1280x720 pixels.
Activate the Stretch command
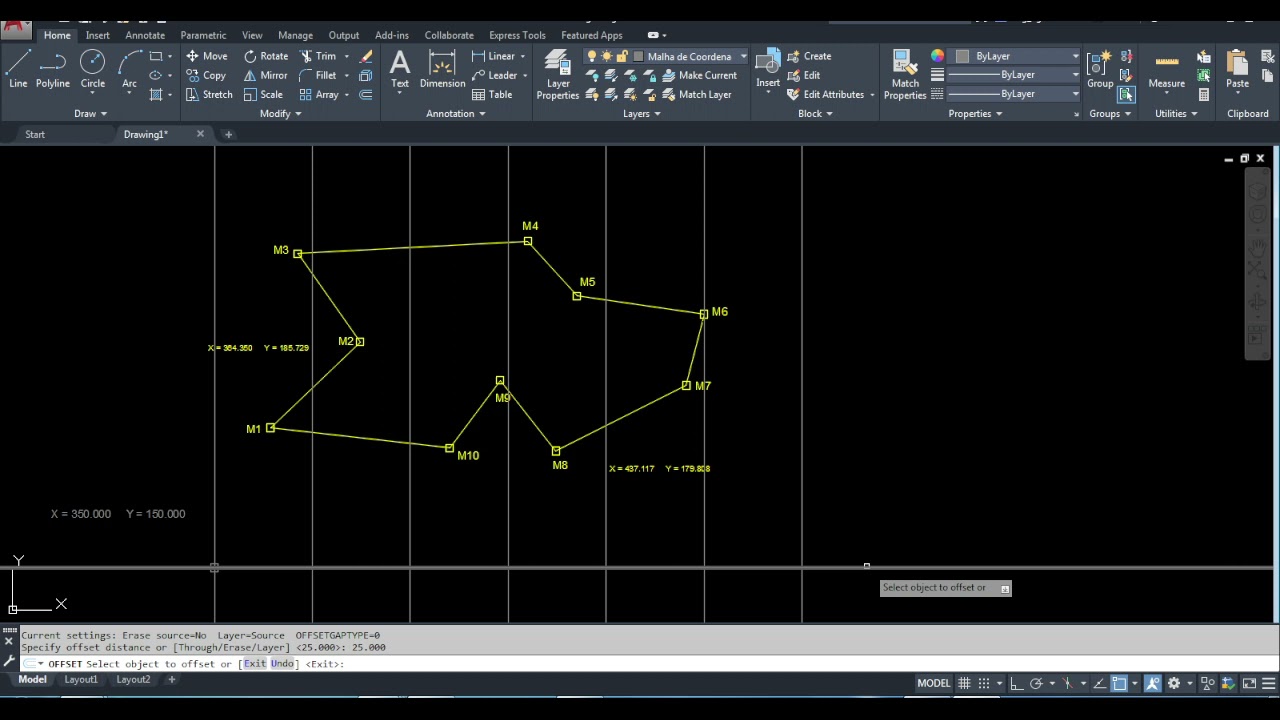coord(209,94)
